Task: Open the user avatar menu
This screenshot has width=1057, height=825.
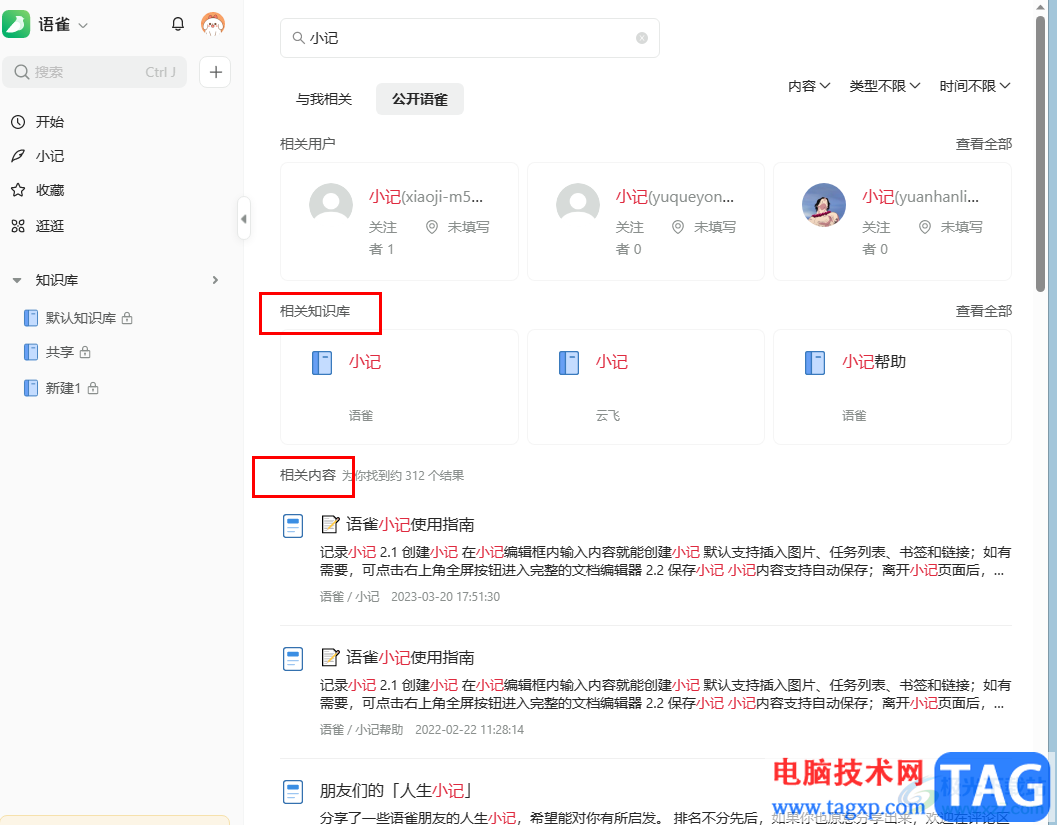Action: pyautogui.click(x=213, y=24)
